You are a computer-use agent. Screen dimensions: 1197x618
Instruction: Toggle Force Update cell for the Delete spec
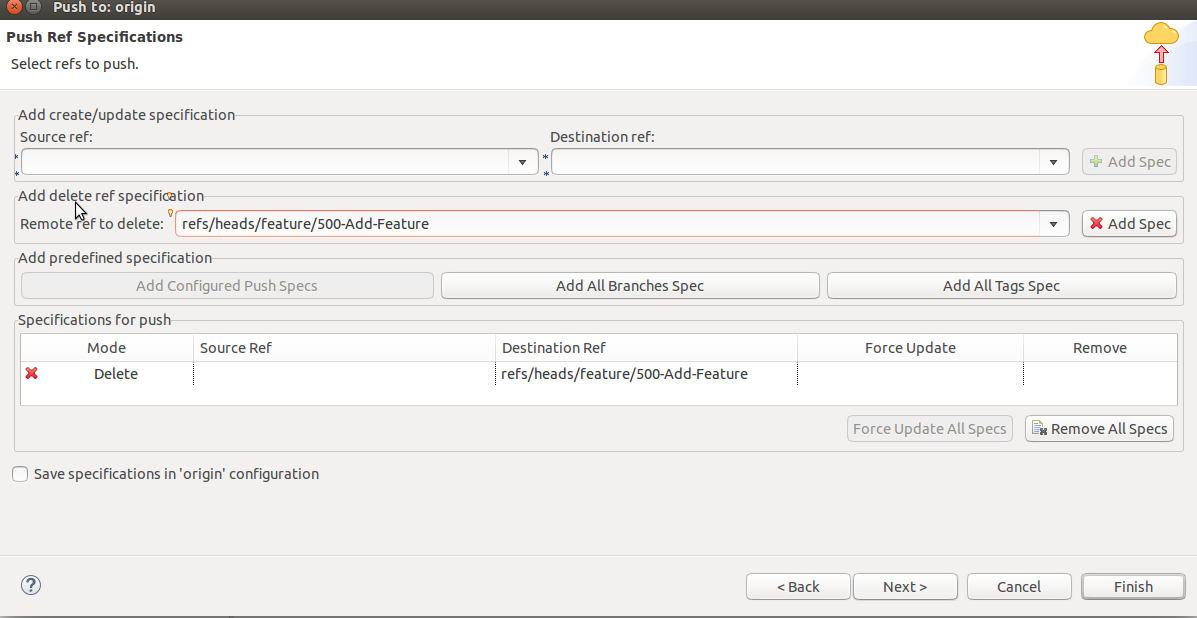(910, 374)
